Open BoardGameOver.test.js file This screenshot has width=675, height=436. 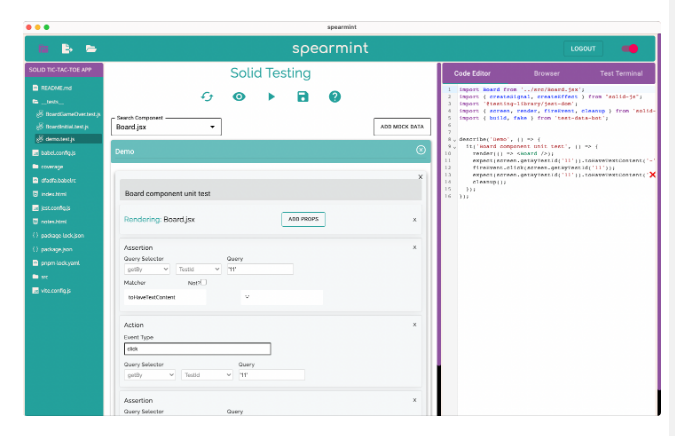69,114
